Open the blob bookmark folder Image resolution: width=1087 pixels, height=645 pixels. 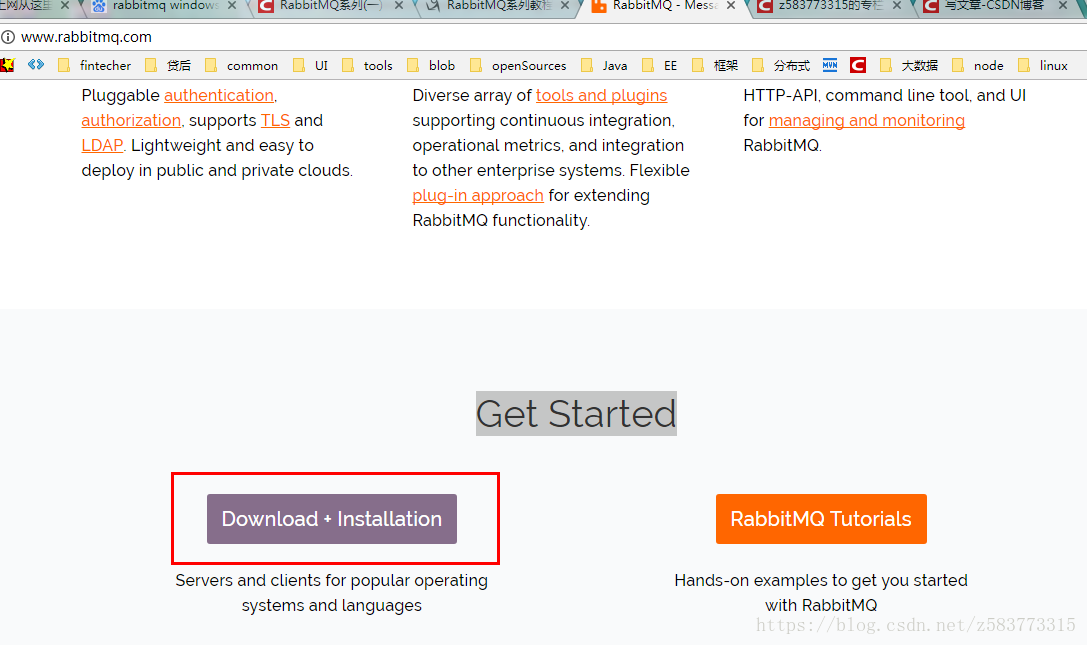tap(431, 65)
